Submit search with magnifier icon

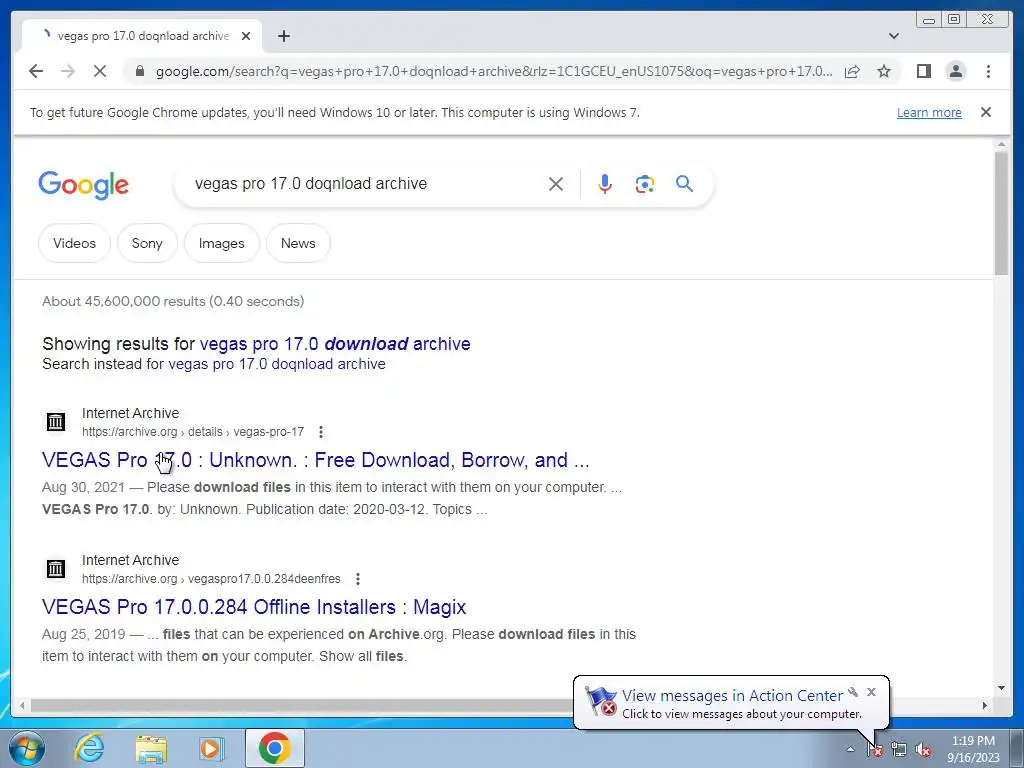(684, 184)
